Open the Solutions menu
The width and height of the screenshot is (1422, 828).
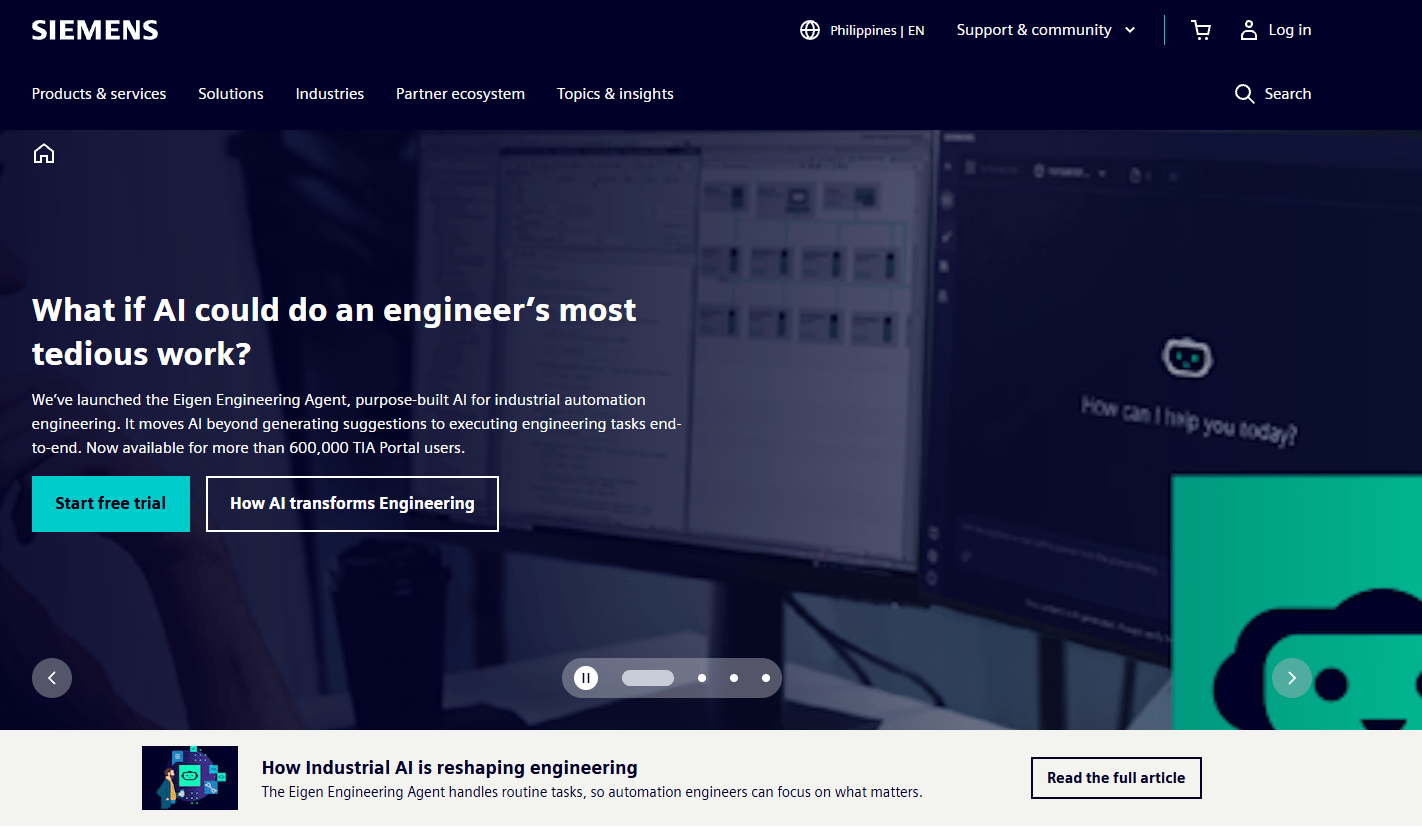231,94
